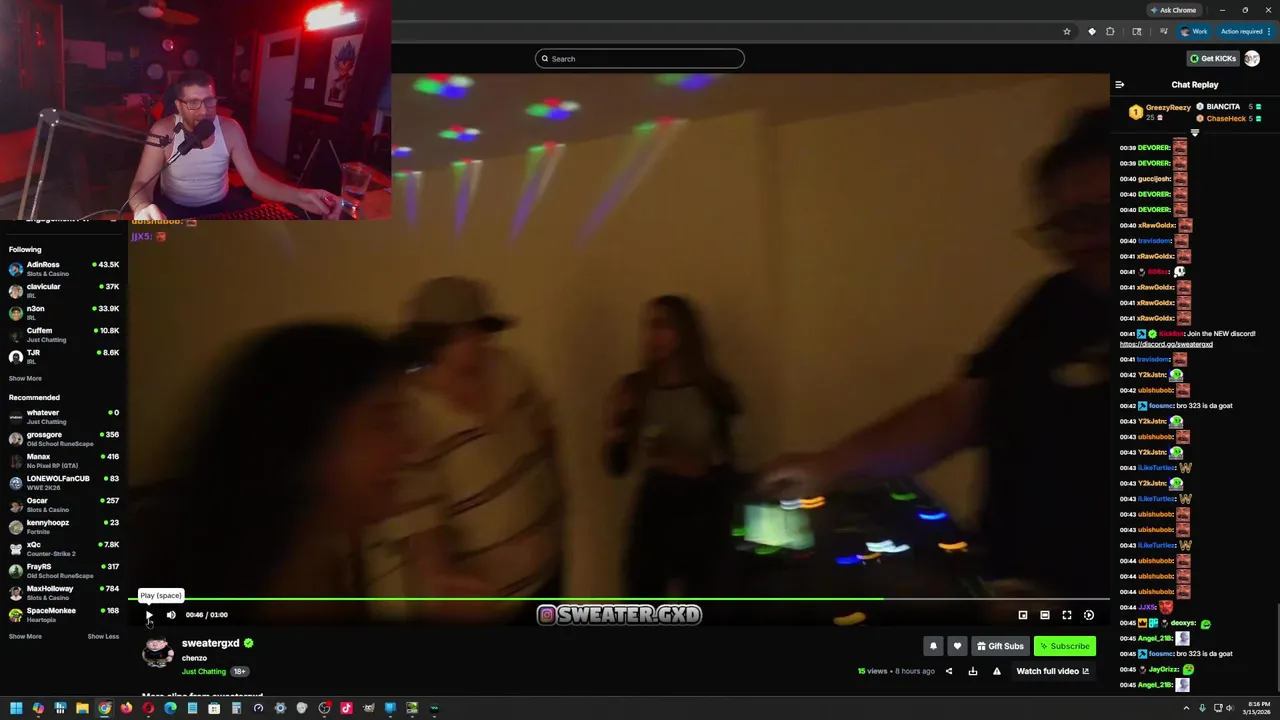This screenshot has height=720, width=1280.
Task: Open the Just Chatting category tag
Action: (204, 671)
